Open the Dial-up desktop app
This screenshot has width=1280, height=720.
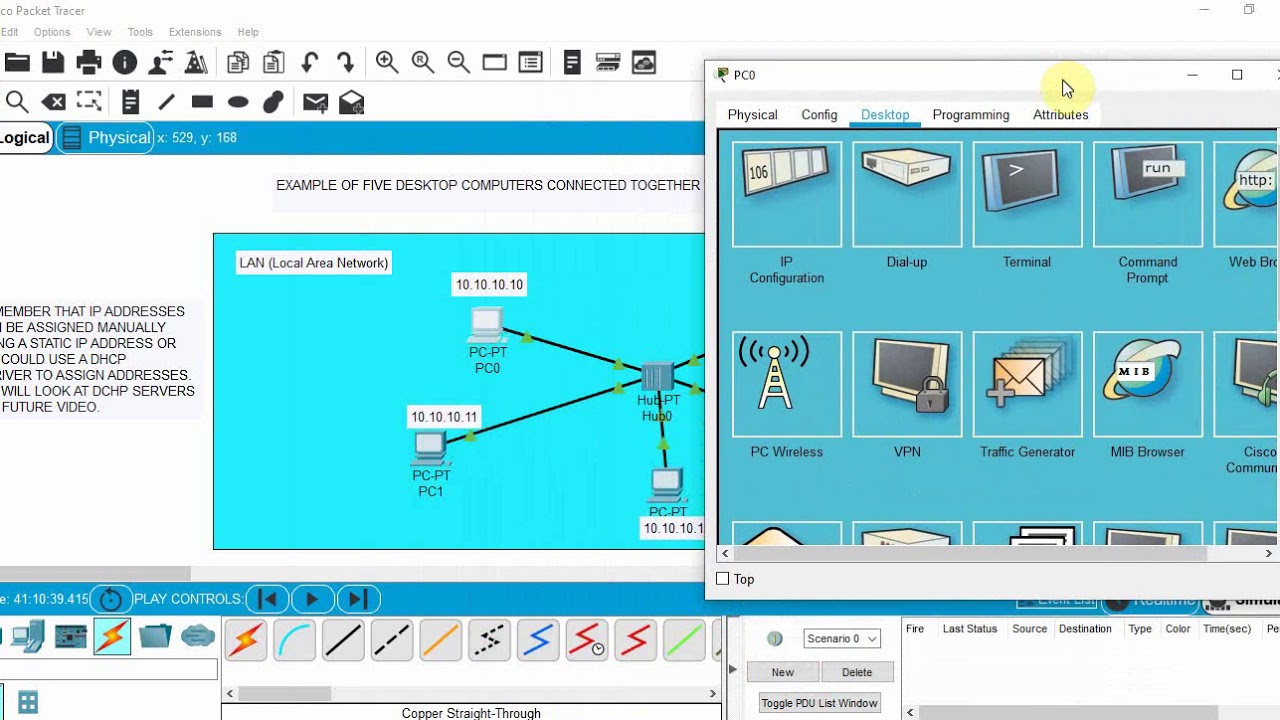click(x=907, y=195)
